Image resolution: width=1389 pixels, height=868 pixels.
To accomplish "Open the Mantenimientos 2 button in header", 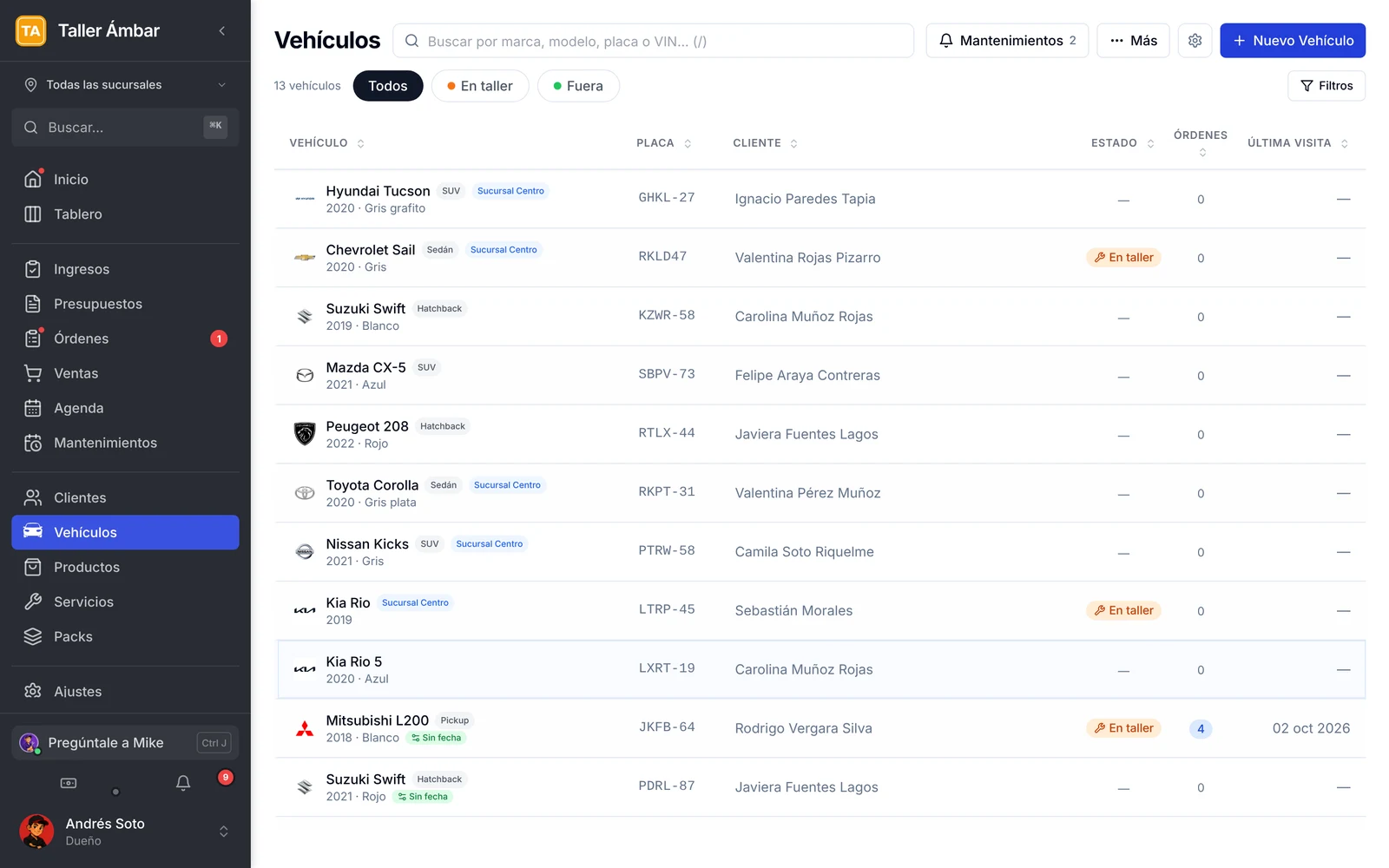I will [1007, 41].
